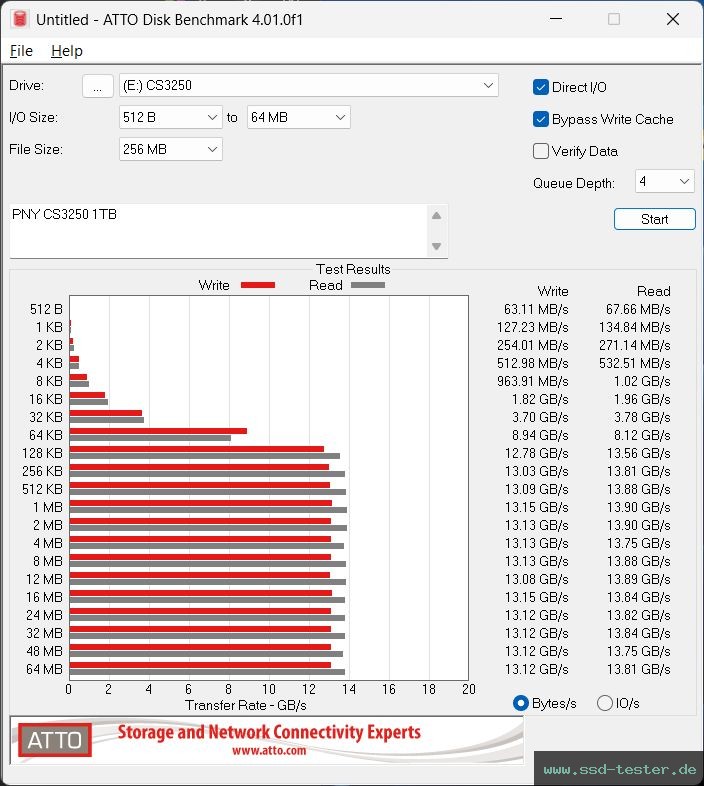Click the red 64 KB write bar
Image resolution: width=704 pixels, height=786 pixels.
pos(158,431)
